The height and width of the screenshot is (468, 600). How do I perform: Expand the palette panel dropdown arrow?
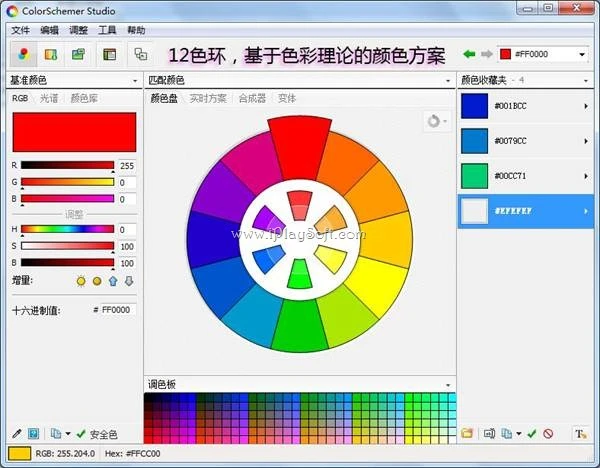click(x=448, y=385)
